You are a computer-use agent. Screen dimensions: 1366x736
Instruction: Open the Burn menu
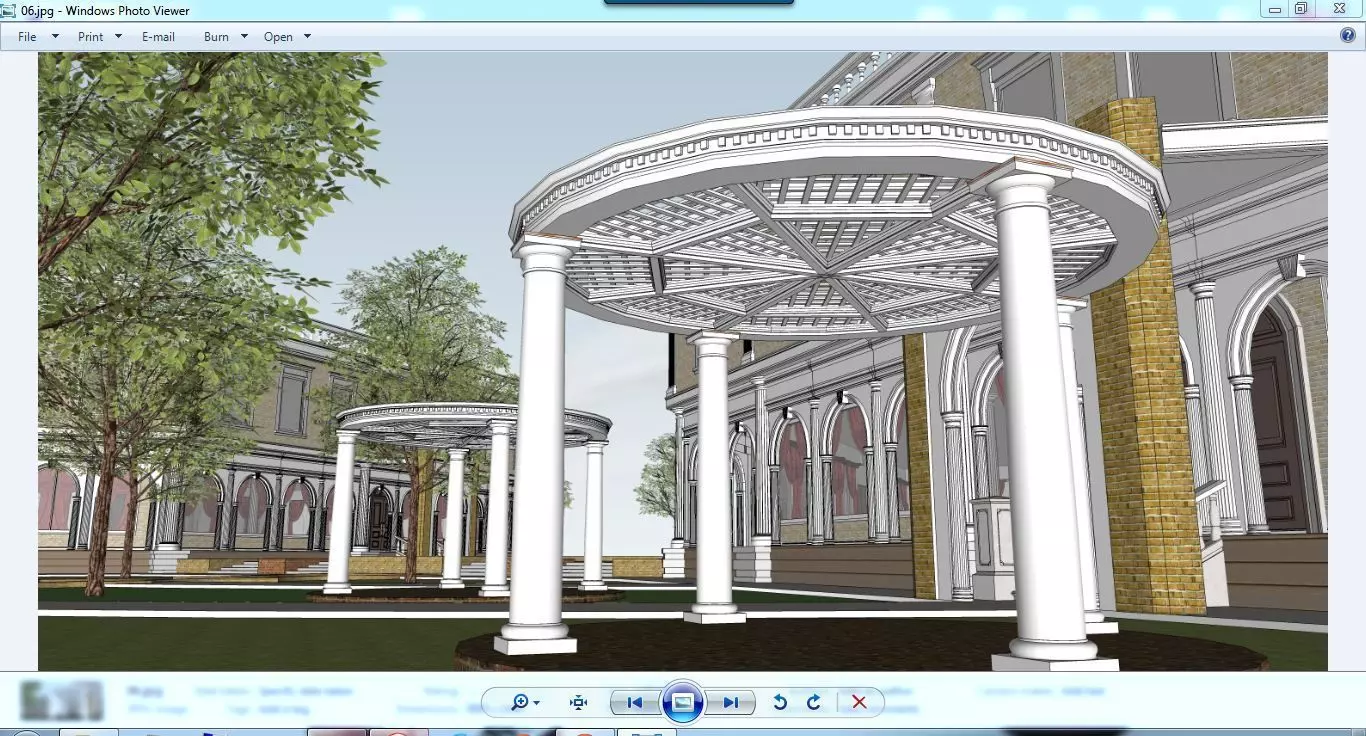click(x=216, y=37)
